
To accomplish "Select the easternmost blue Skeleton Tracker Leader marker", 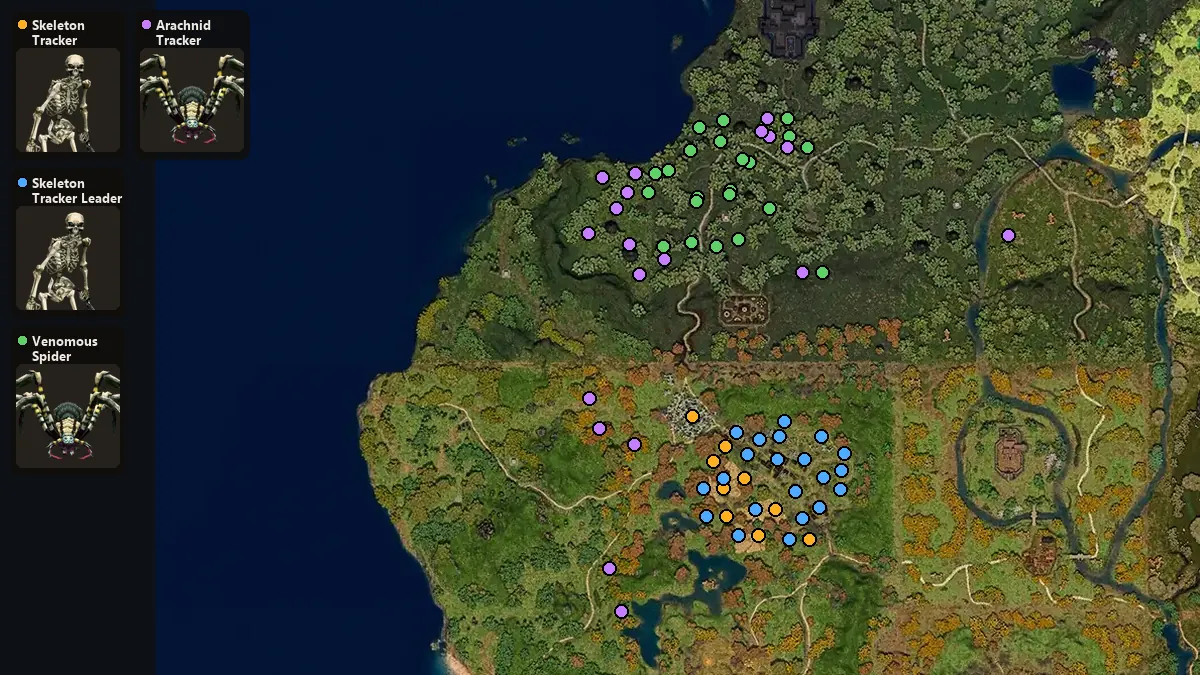I will pos(844,453).
